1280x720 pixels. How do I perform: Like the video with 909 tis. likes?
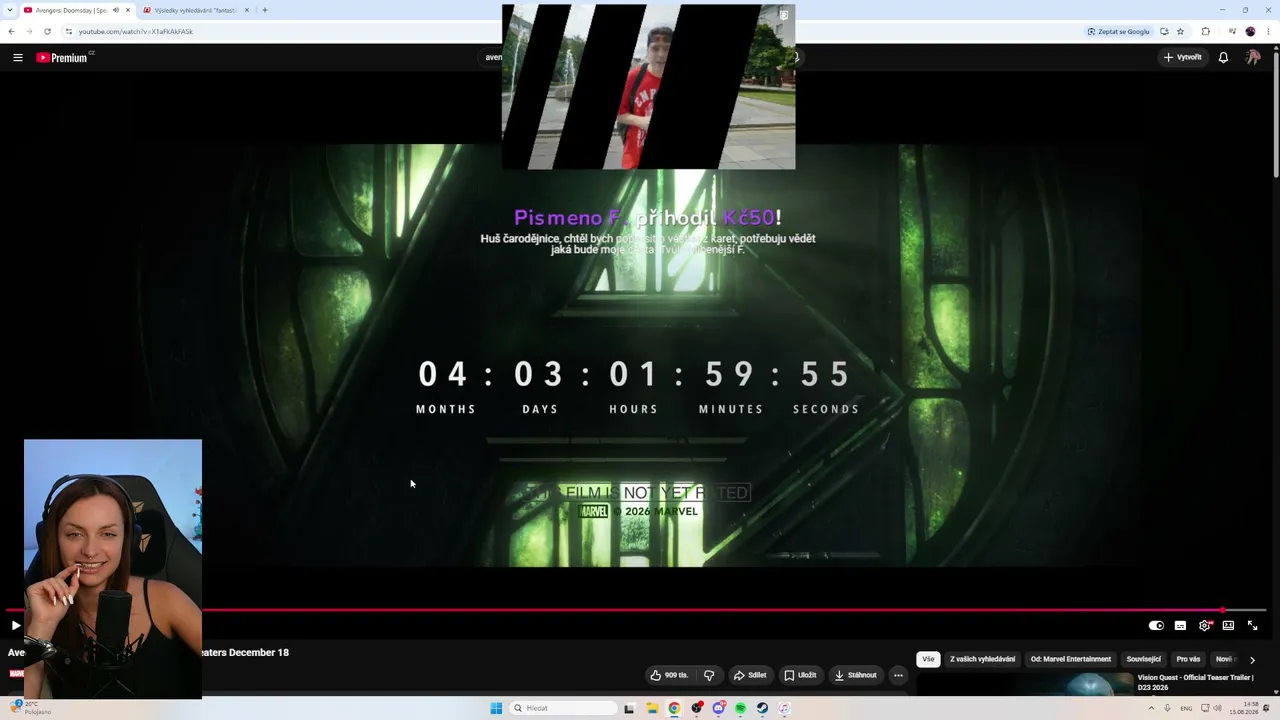[x=669, y=675]
